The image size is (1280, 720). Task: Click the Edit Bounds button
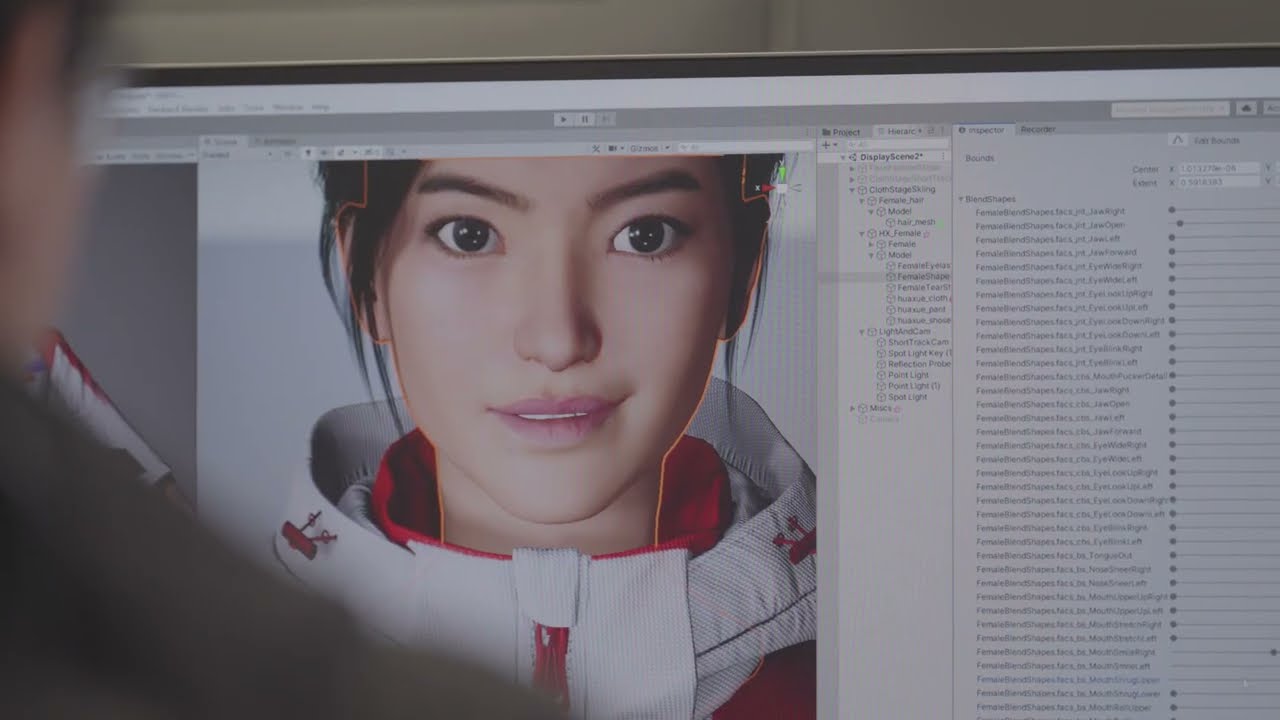1215,140
